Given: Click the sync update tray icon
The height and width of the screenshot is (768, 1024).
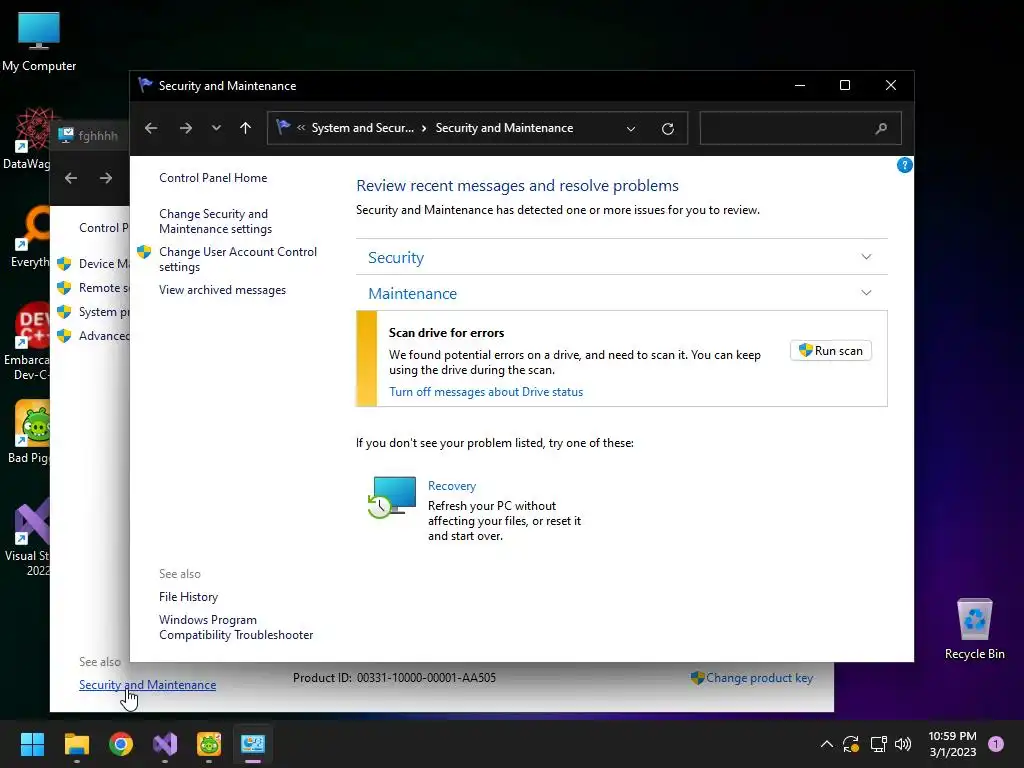Looking at the screenshot, I should [x=851, y=744].
